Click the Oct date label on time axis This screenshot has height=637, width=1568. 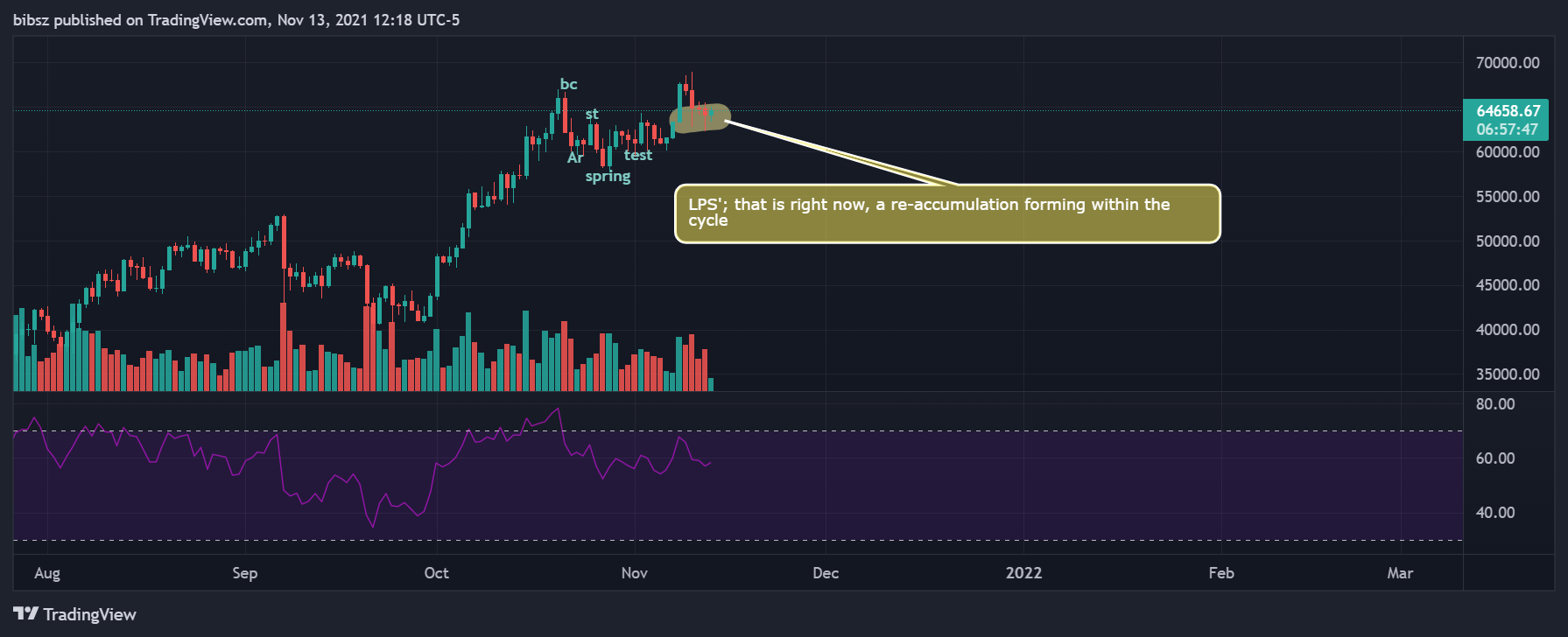(x=436, y=573)
